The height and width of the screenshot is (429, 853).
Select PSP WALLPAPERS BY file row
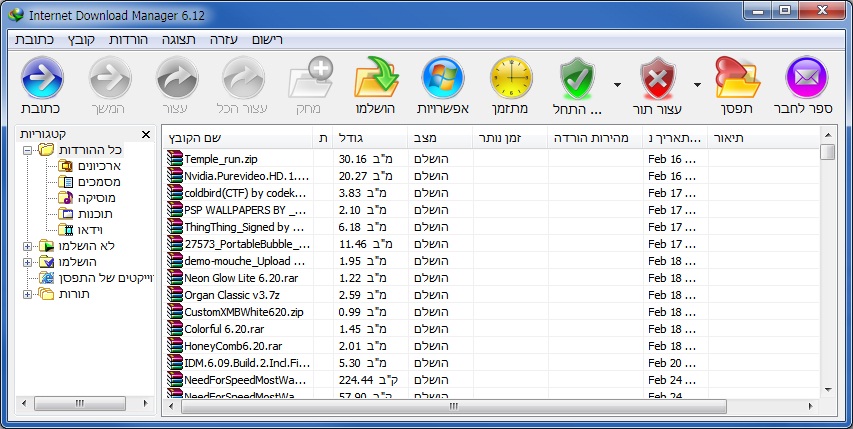491,210
